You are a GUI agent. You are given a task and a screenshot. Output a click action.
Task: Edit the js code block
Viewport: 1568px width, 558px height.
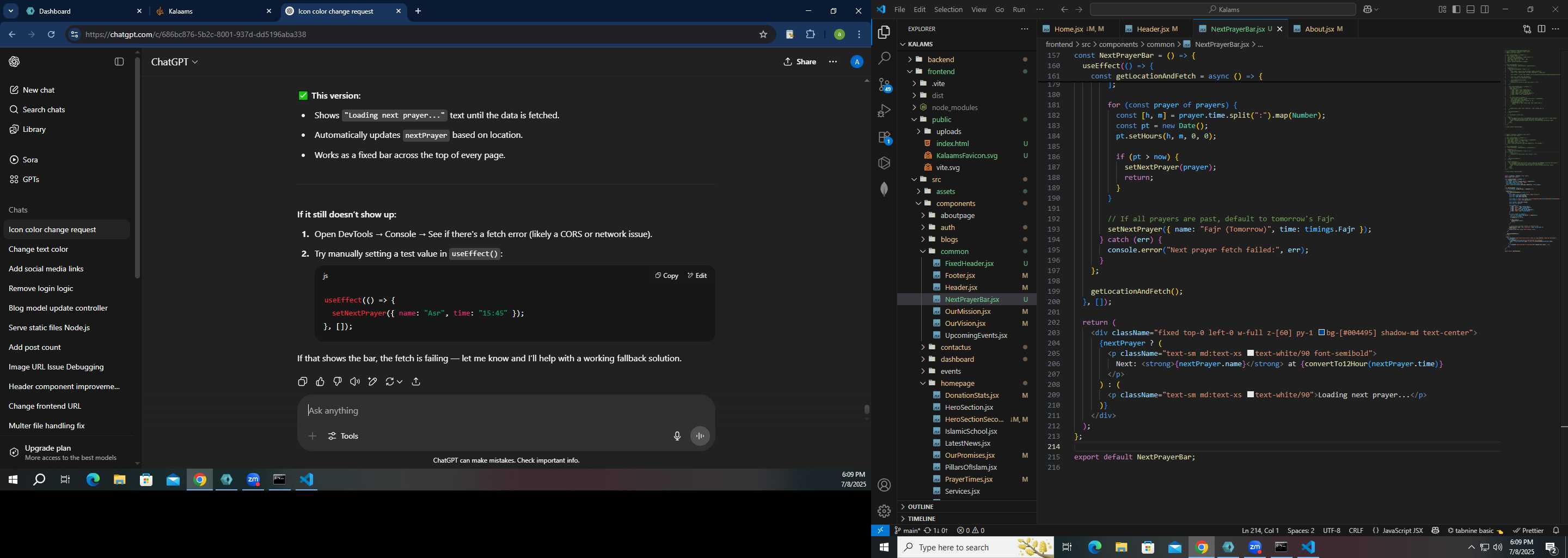[697, 275]
